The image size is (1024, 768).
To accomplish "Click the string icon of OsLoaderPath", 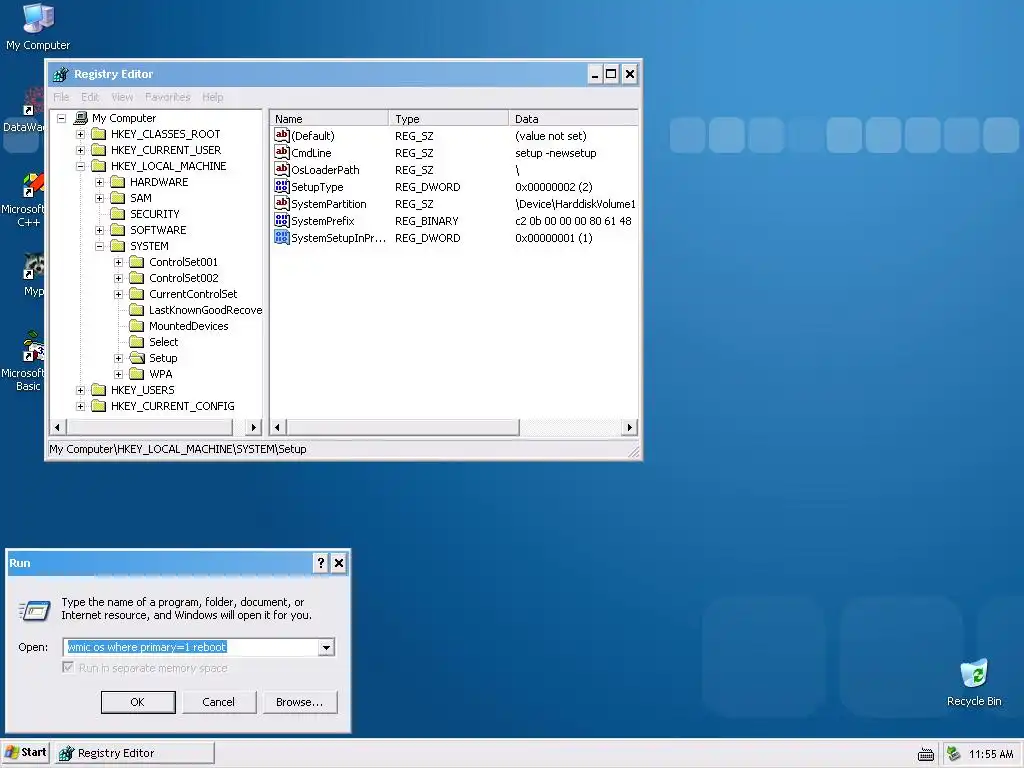I will [281, 169].
